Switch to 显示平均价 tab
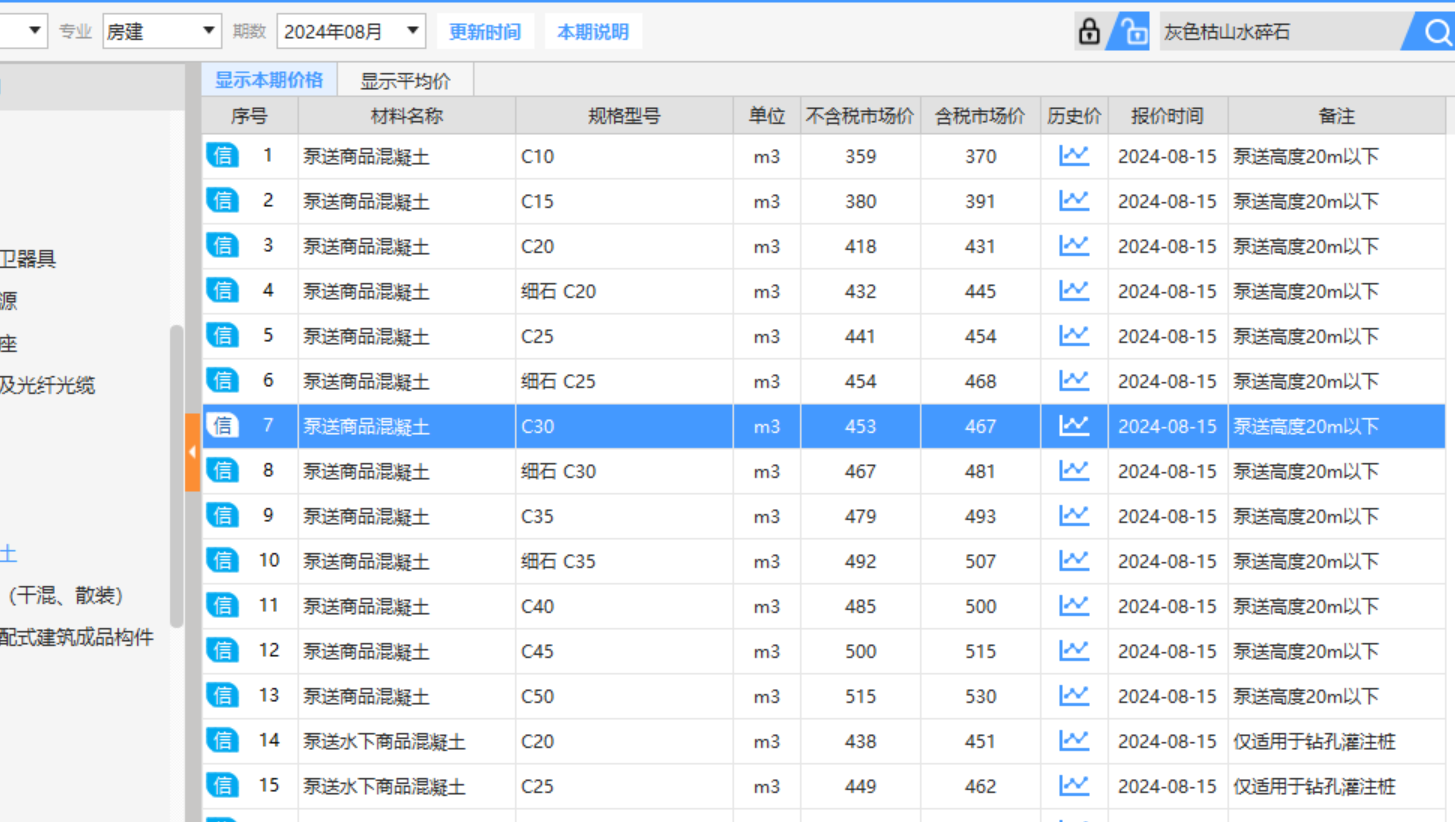This screenshot has width=1455, height=822. [405, 81]
